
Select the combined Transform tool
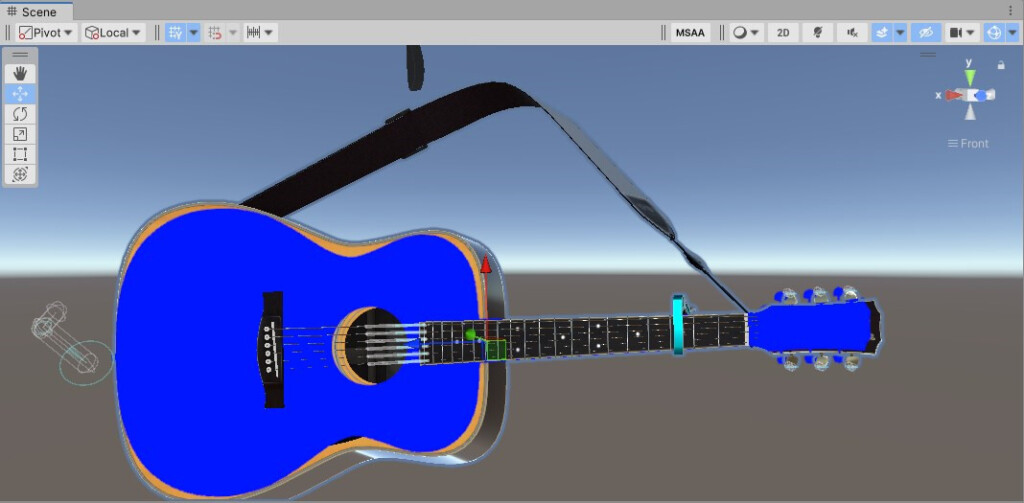(20, 174)
